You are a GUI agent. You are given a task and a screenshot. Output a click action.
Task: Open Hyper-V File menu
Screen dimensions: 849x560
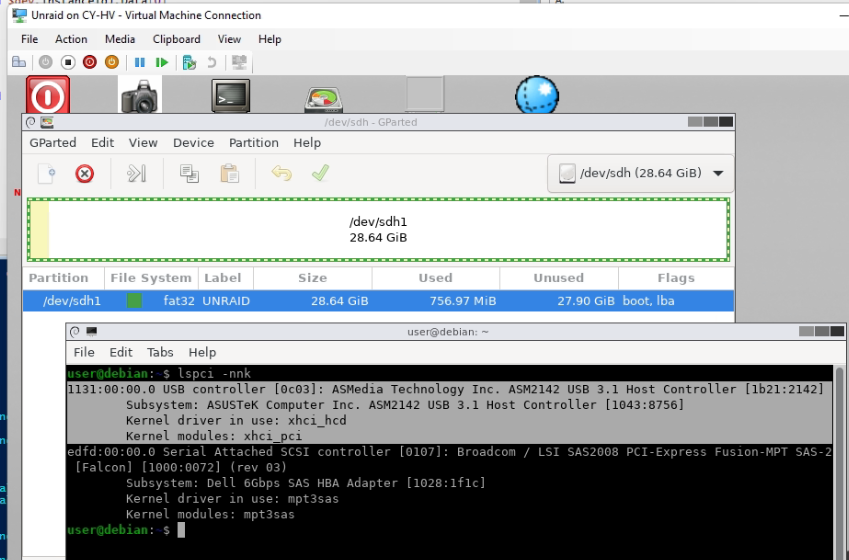pos(29,39)
